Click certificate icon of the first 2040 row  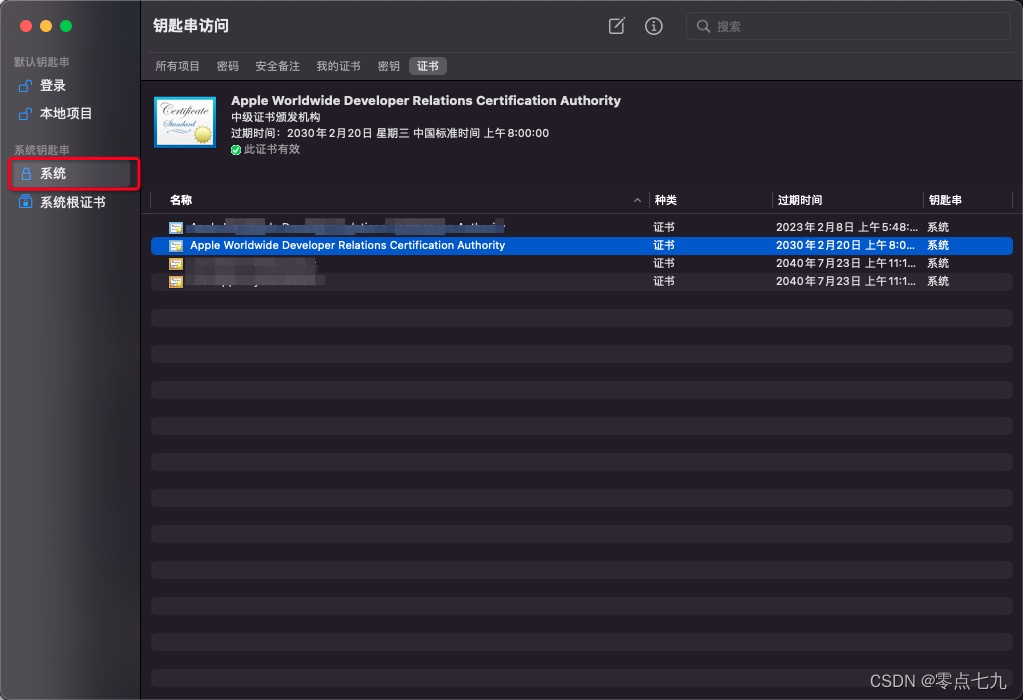click(176, 264)
